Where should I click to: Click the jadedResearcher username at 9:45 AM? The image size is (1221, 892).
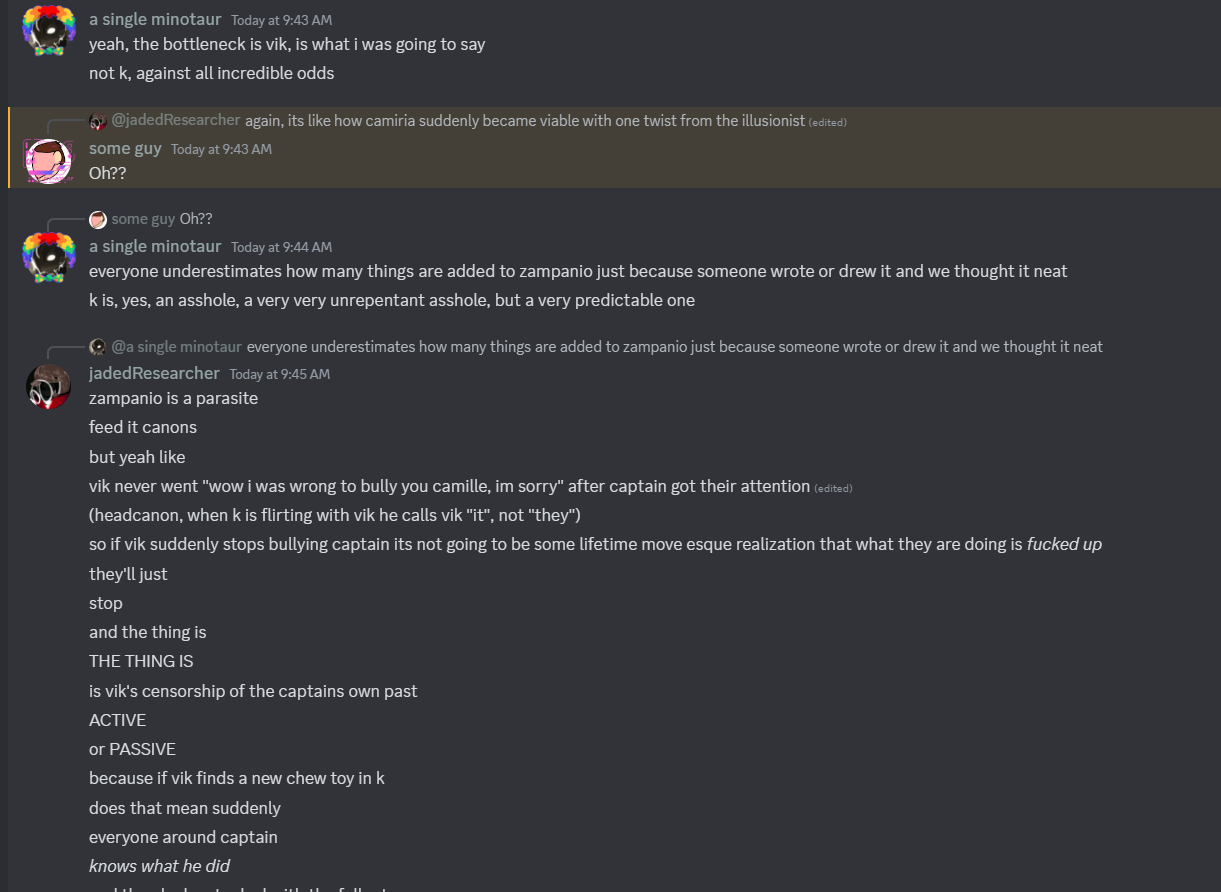click(154, 373)
